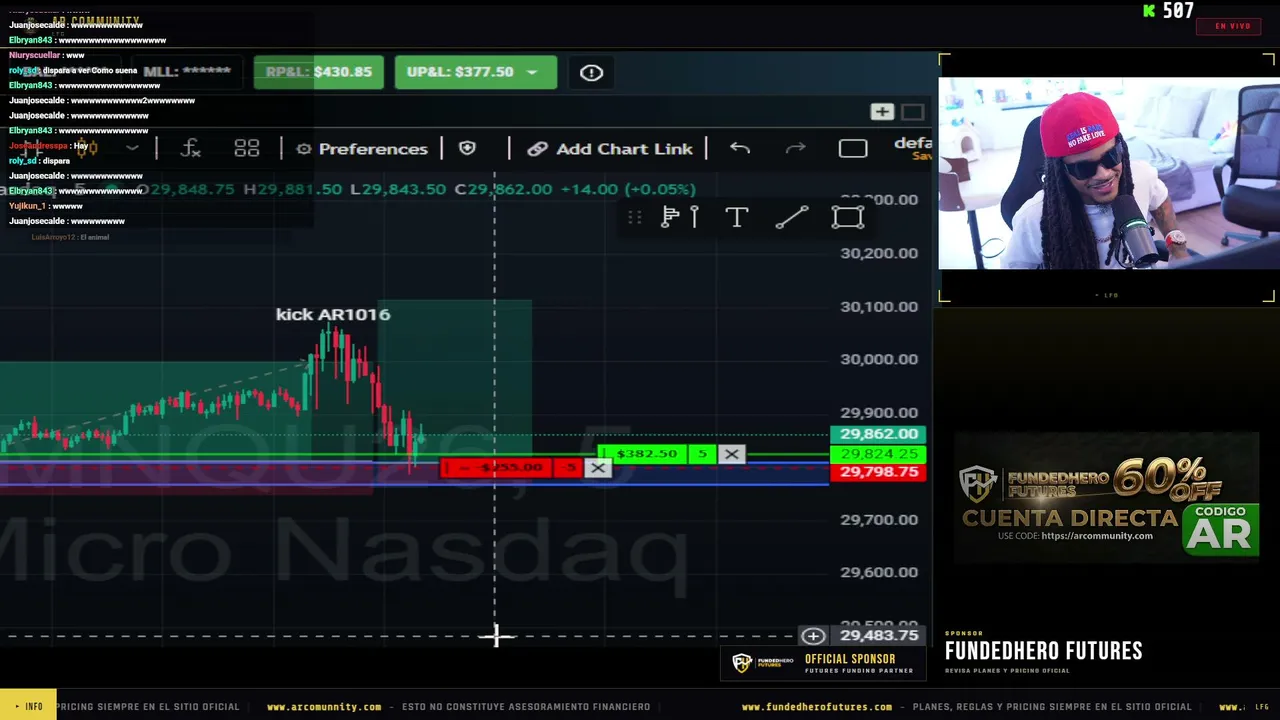Select the flag marker drawing tool
This screenshot has width=1280, height=720.
coord(680,217)
